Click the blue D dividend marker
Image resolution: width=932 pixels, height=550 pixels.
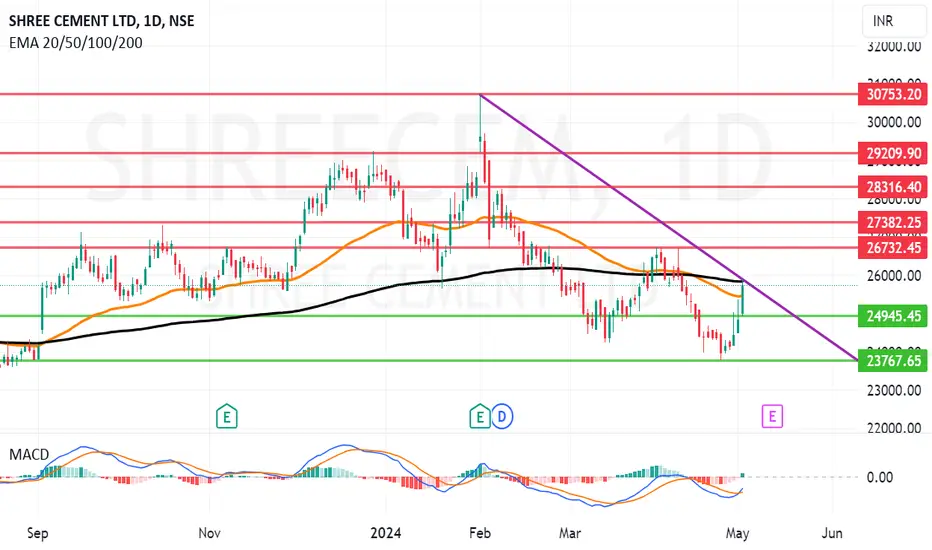[x=502, y=416]
